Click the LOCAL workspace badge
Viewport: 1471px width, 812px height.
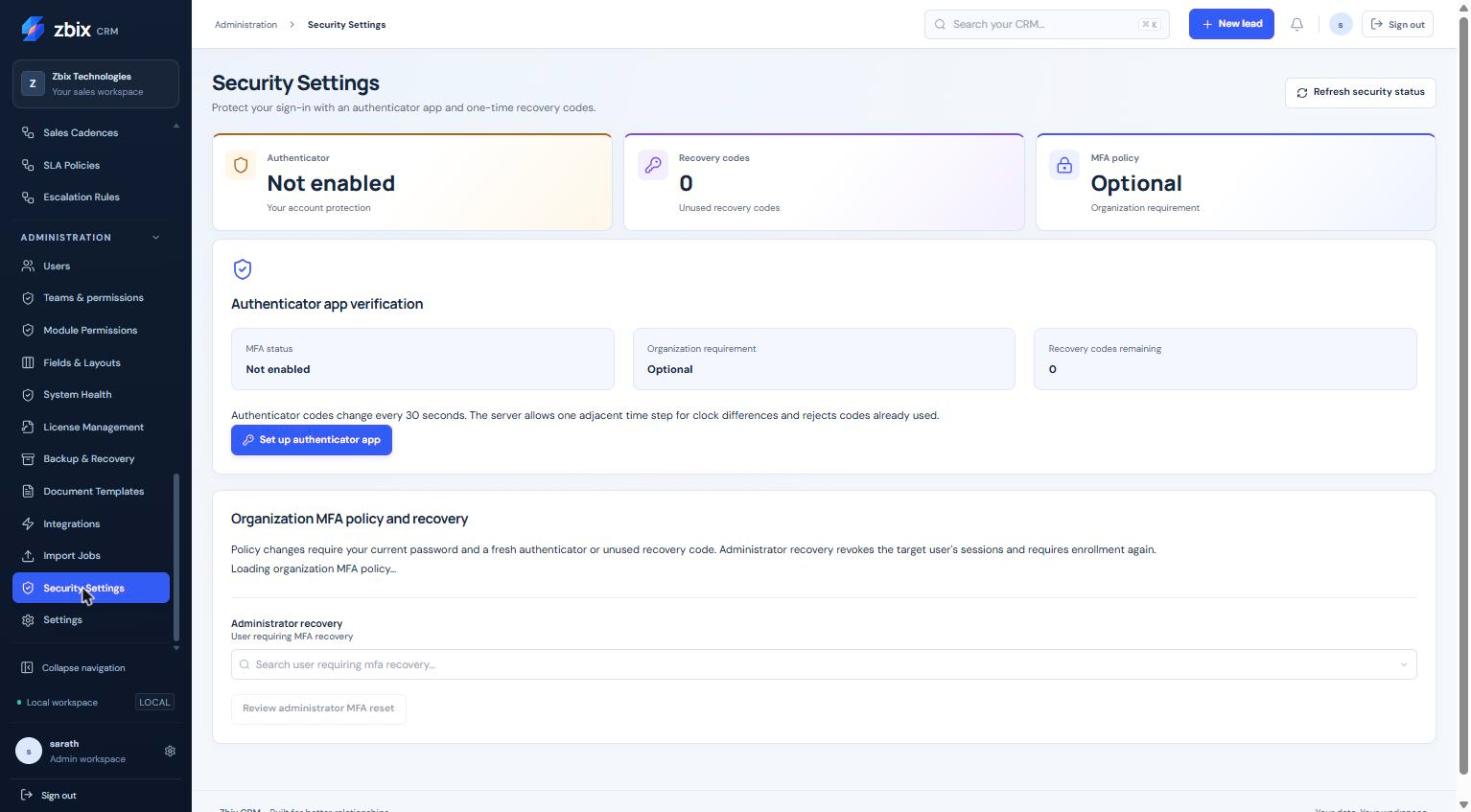click(154, 702)
